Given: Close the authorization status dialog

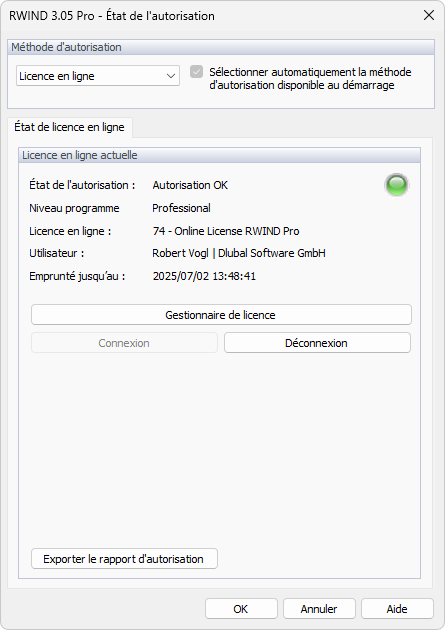Looking at the screenshot, I should (429, 15).
